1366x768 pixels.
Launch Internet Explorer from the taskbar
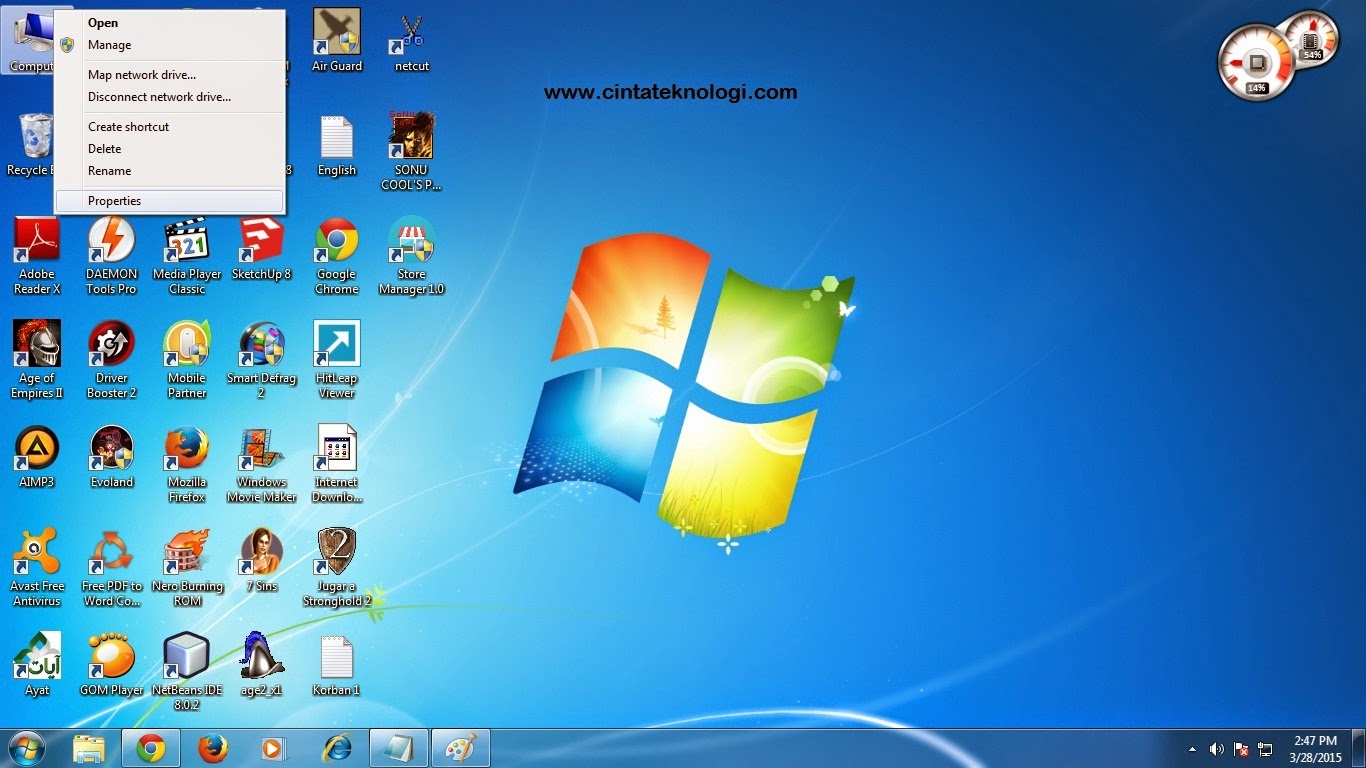(x=337, y=748)
